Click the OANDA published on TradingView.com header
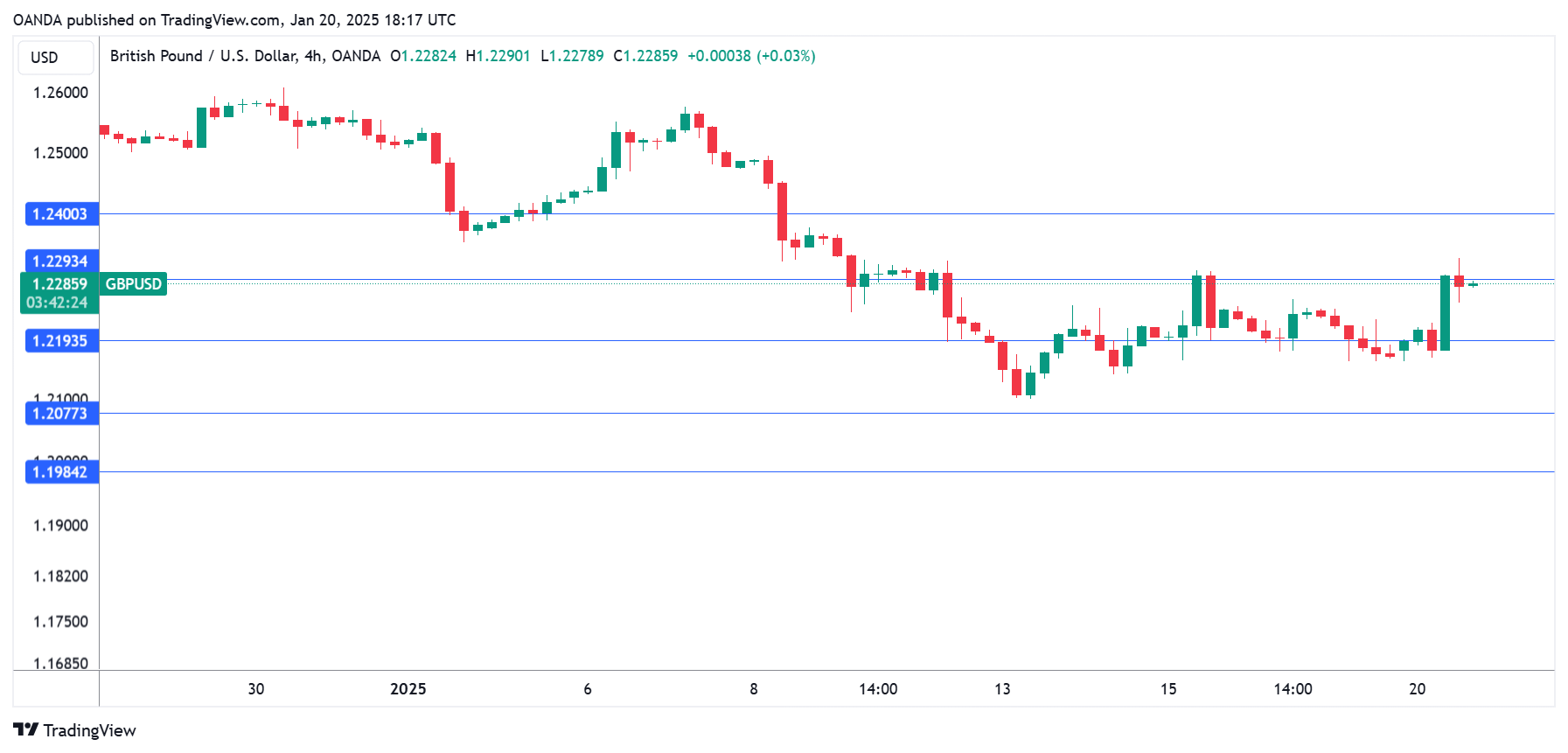This screenshot has width=1568, height=753. (x=234, y=19)
